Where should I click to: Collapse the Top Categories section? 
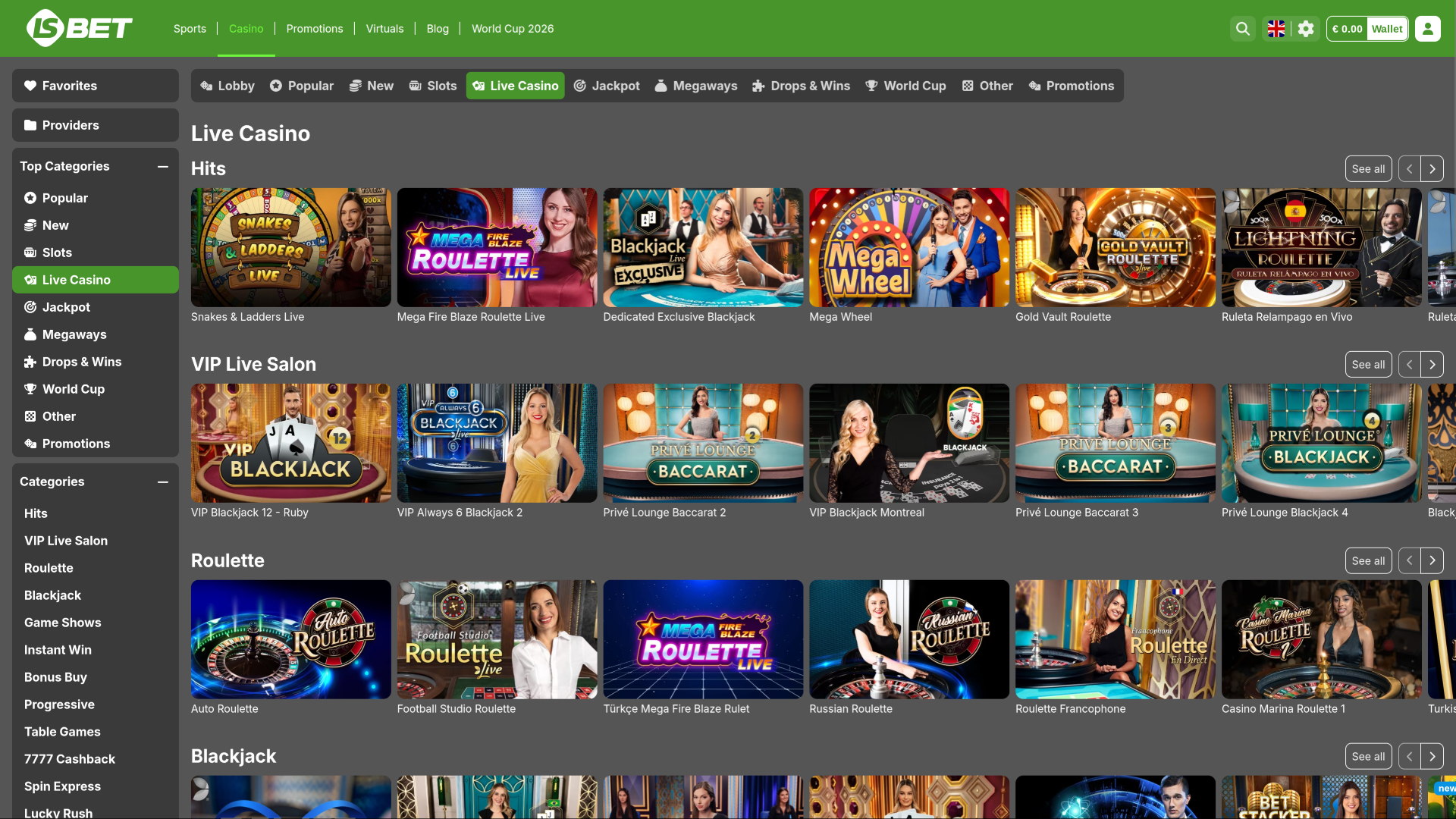(163, 167)
